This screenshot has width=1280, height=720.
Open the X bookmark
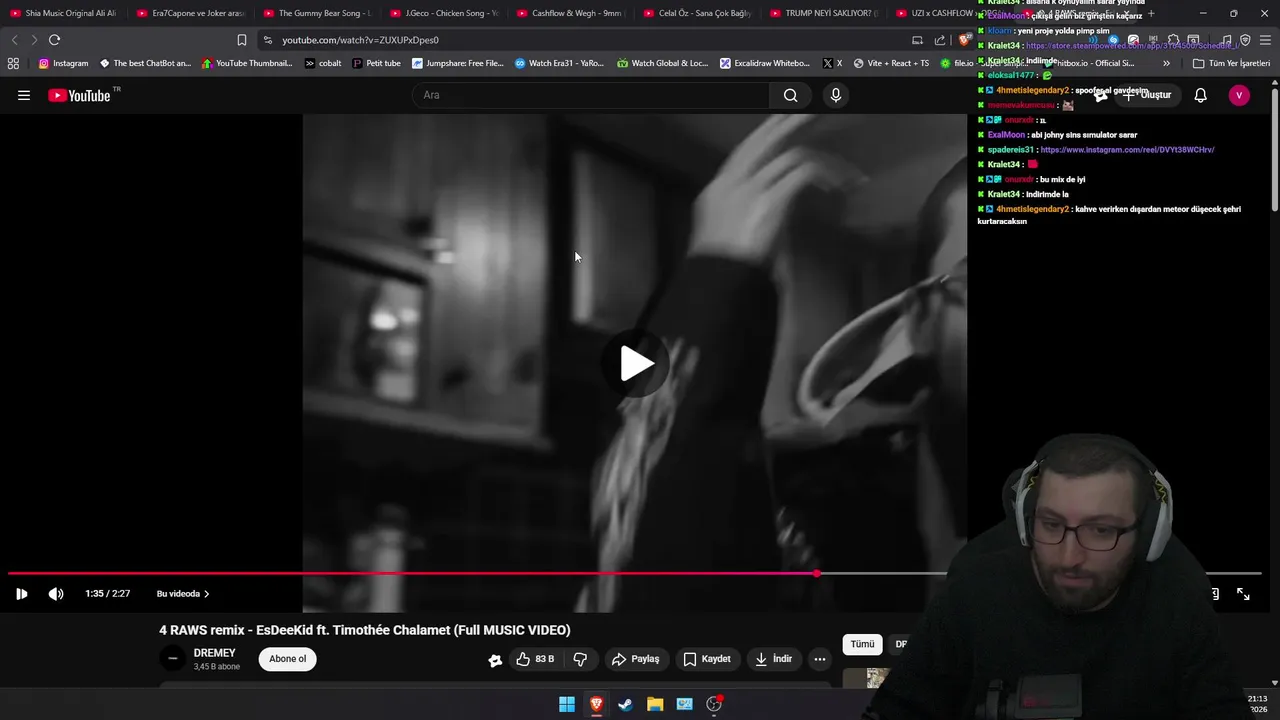832,63
